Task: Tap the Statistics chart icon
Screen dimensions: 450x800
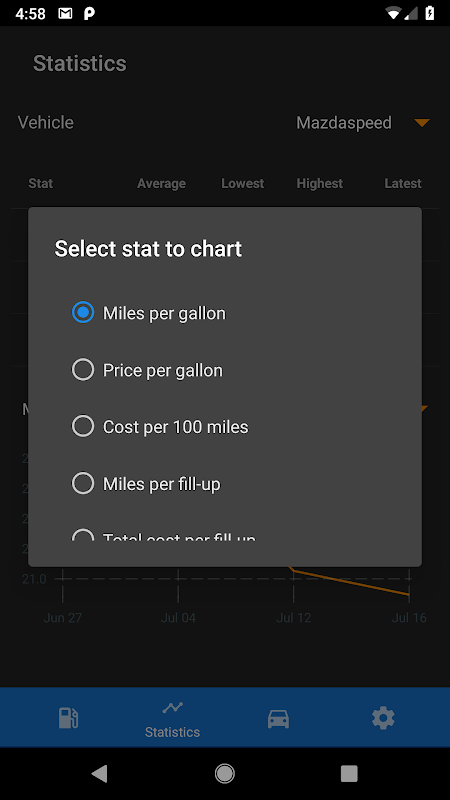Action: point(172,708)
